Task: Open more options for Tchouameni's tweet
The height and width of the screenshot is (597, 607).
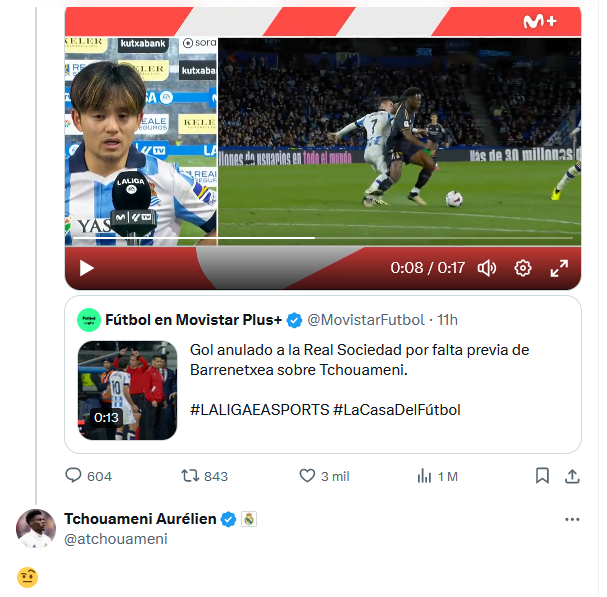Action: coord(572,520)
